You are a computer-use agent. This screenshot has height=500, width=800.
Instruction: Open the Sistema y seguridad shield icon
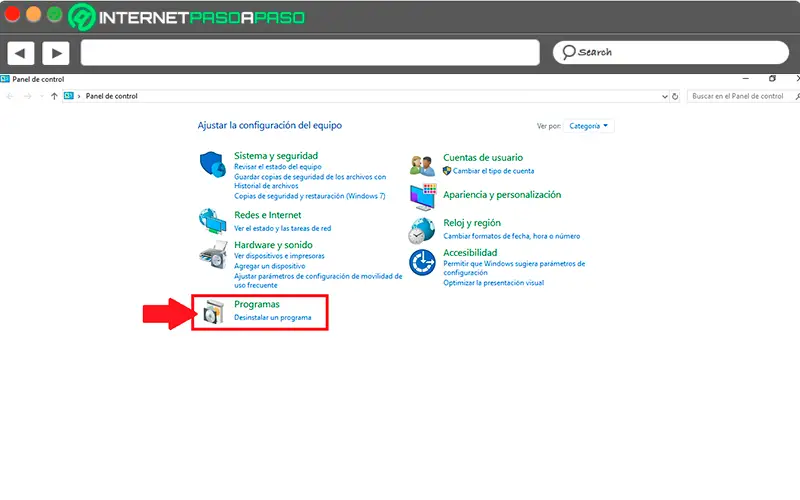pyautogui.click(x=212, y=164)
